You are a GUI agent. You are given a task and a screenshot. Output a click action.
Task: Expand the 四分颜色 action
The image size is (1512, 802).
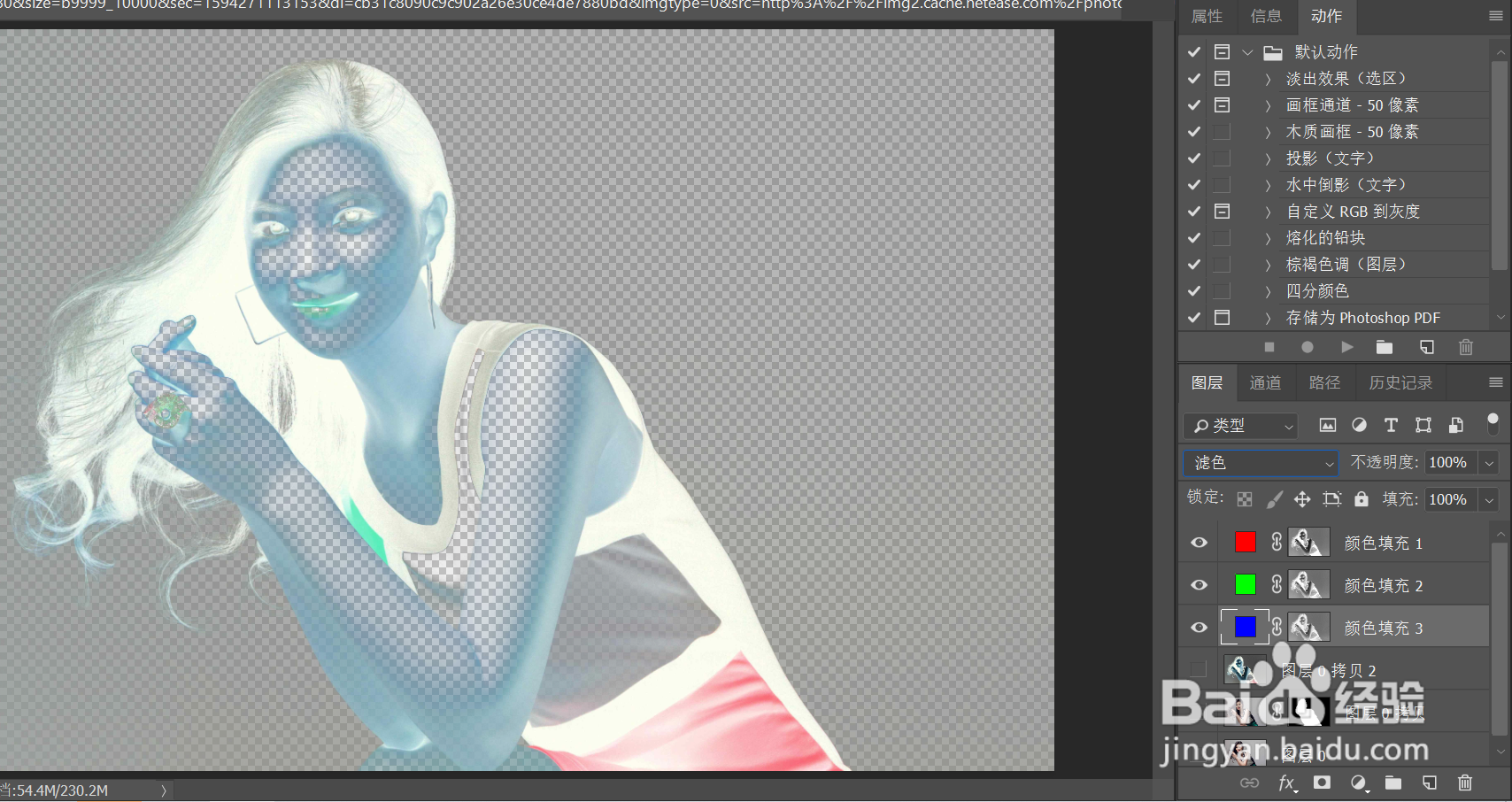[1268, 291]
